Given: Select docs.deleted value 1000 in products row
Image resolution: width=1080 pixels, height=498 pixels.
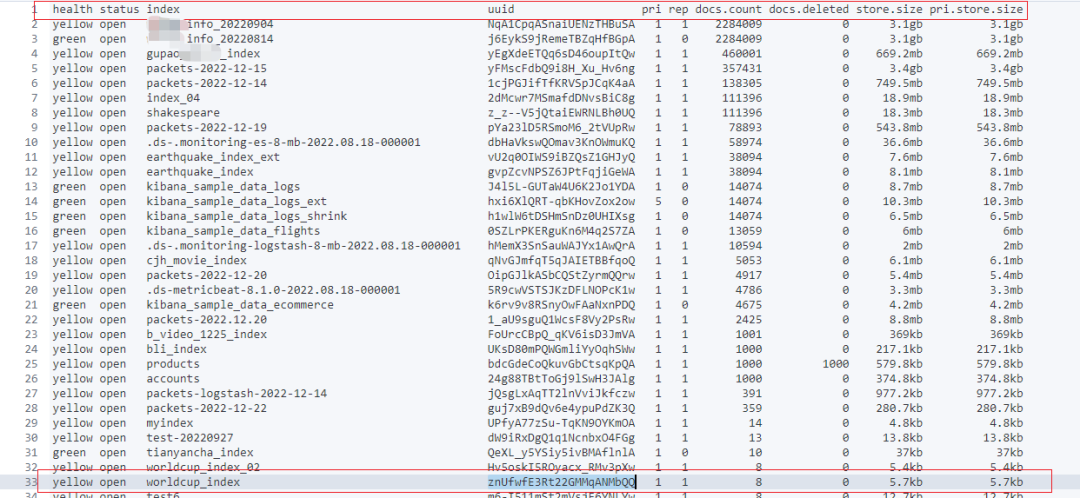Looking at the screenshot, I should [x=836, y=364].
